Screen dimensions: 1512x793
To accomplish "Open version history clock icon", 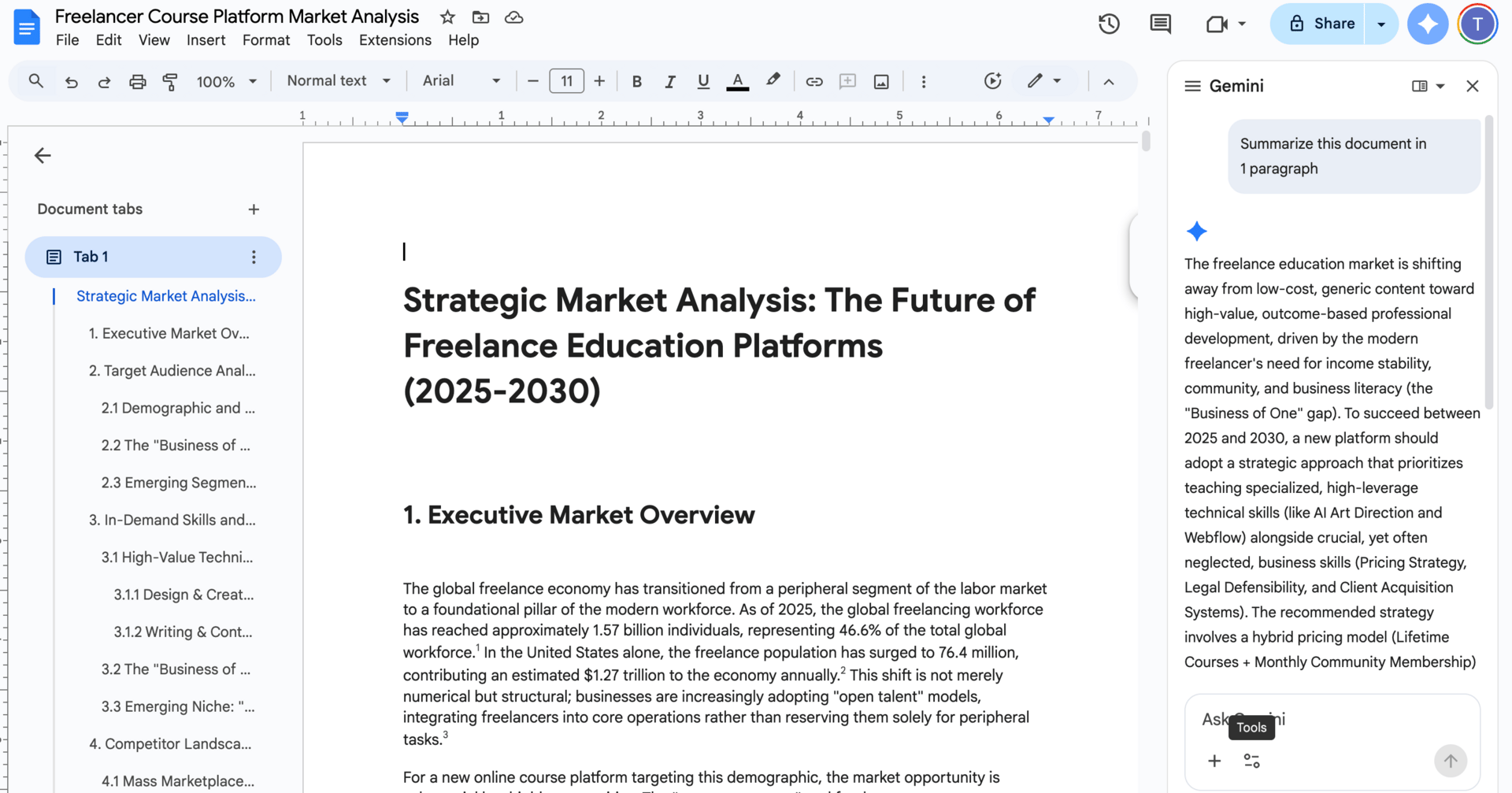I will (1109, 24).
